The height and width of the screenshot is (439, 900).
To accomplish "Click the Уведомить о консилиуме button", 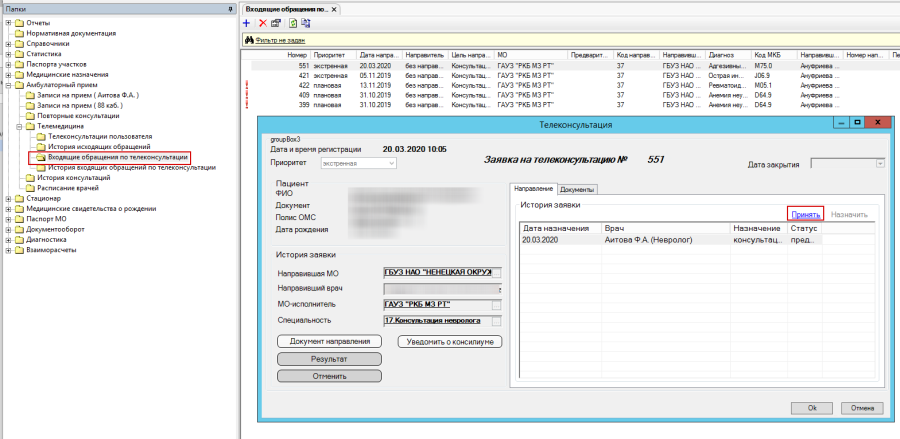I will point(450,342).
